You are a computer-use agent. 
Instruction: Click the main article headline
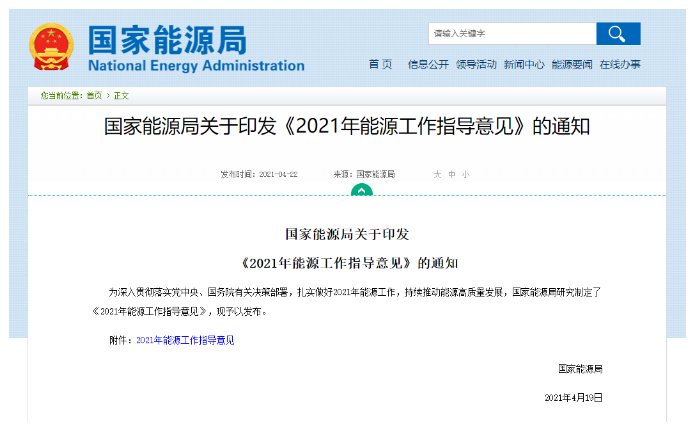pyautogui.click(x=347, y=127)
